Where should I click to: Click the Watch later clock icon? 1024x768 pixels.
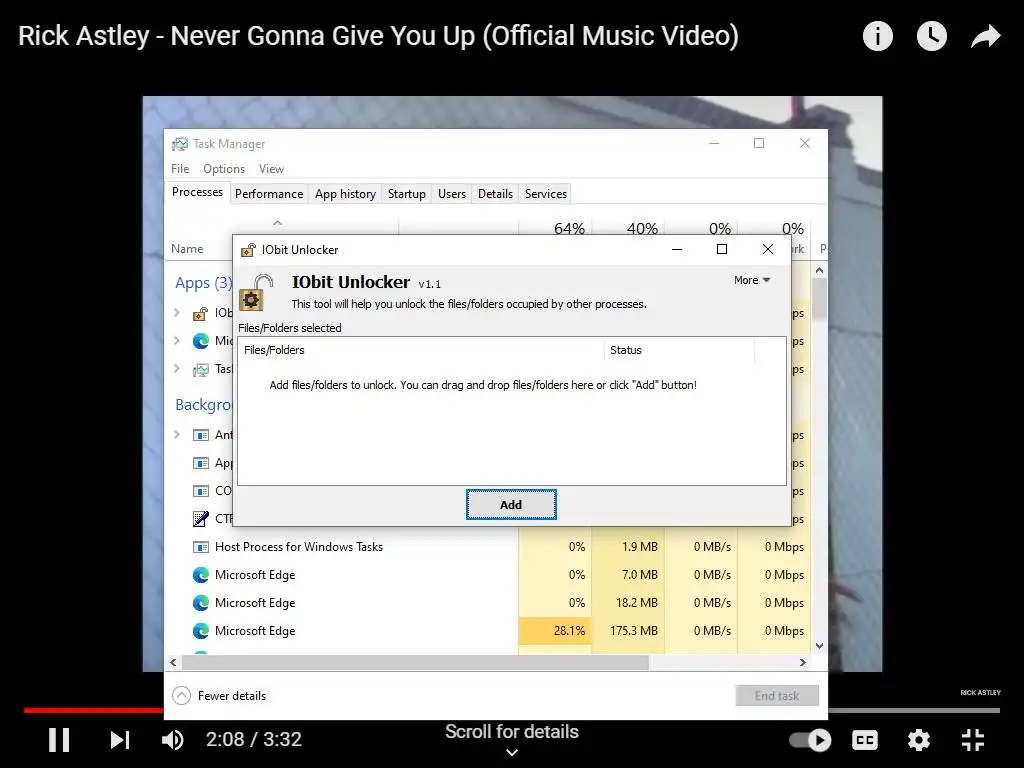[x=931, y=36]
